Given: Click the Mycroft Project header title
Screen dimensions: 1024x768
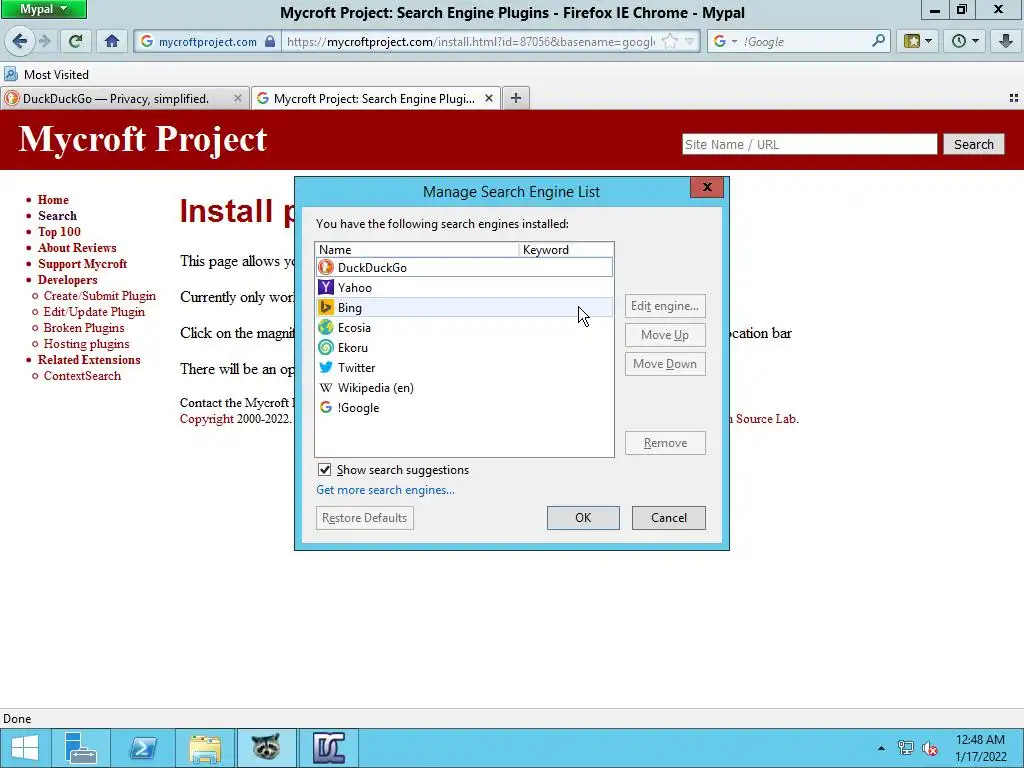Looking at the screenshot, I should tap(142, 139).
